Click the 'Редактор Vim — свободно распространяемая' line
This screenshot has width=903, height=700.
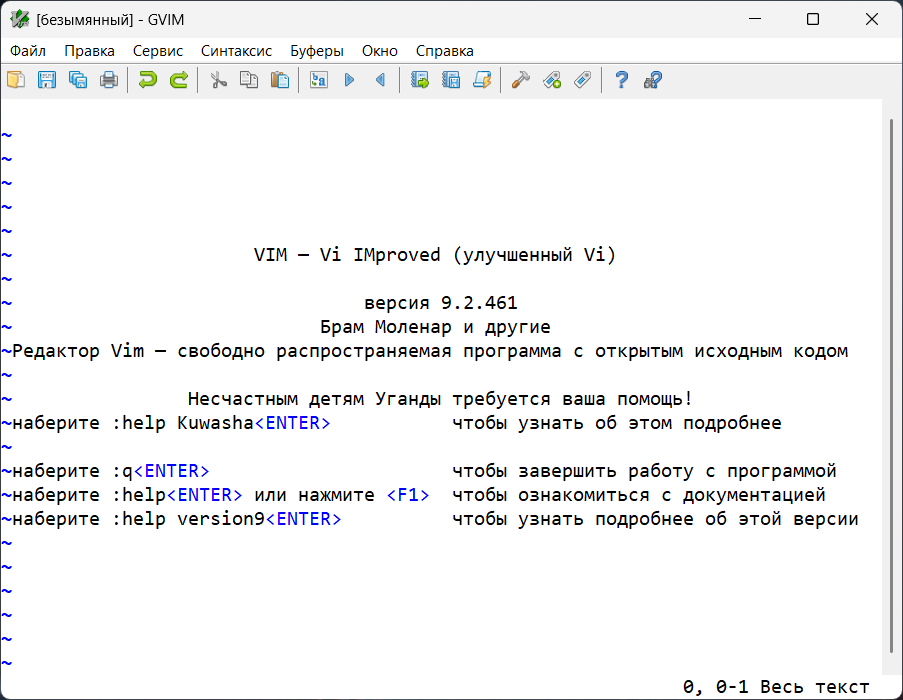pyautogui.click(x=430, y=351)
